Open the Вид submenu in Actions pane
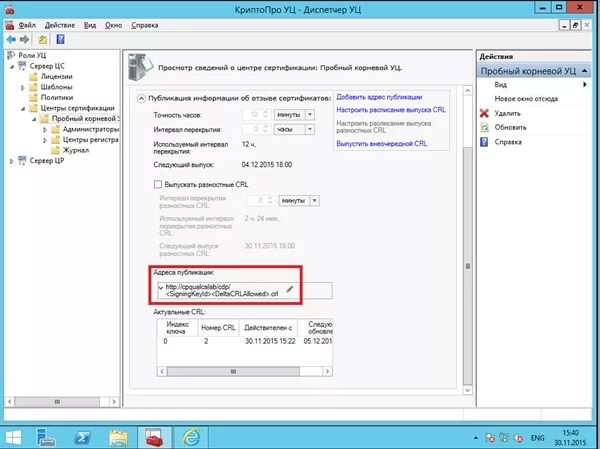This screenshot has width=600, height=449. tap(533, 85)
